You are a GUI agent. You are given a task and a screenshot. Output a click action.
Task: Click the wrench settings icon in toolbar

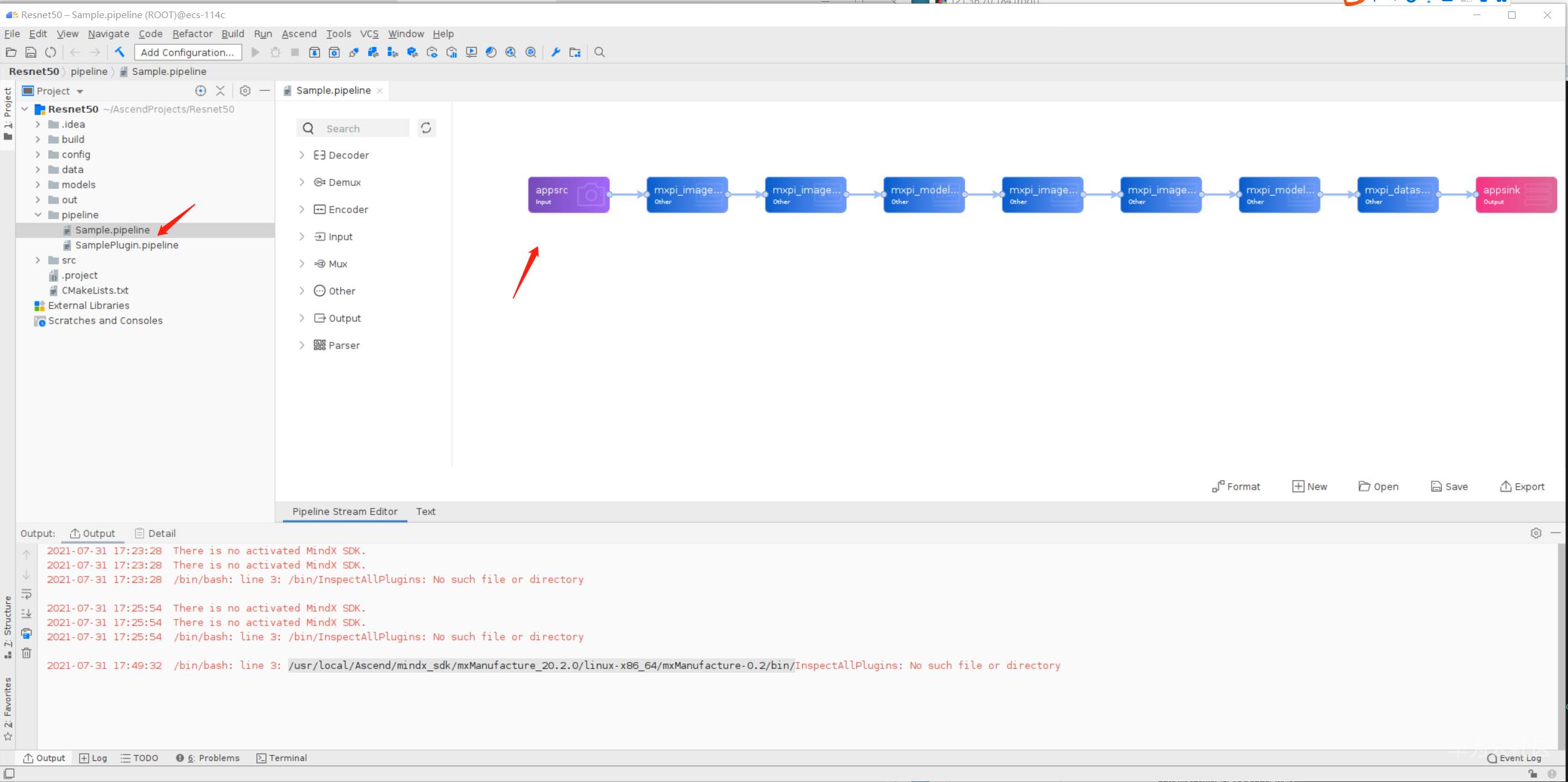coord(555,53)
